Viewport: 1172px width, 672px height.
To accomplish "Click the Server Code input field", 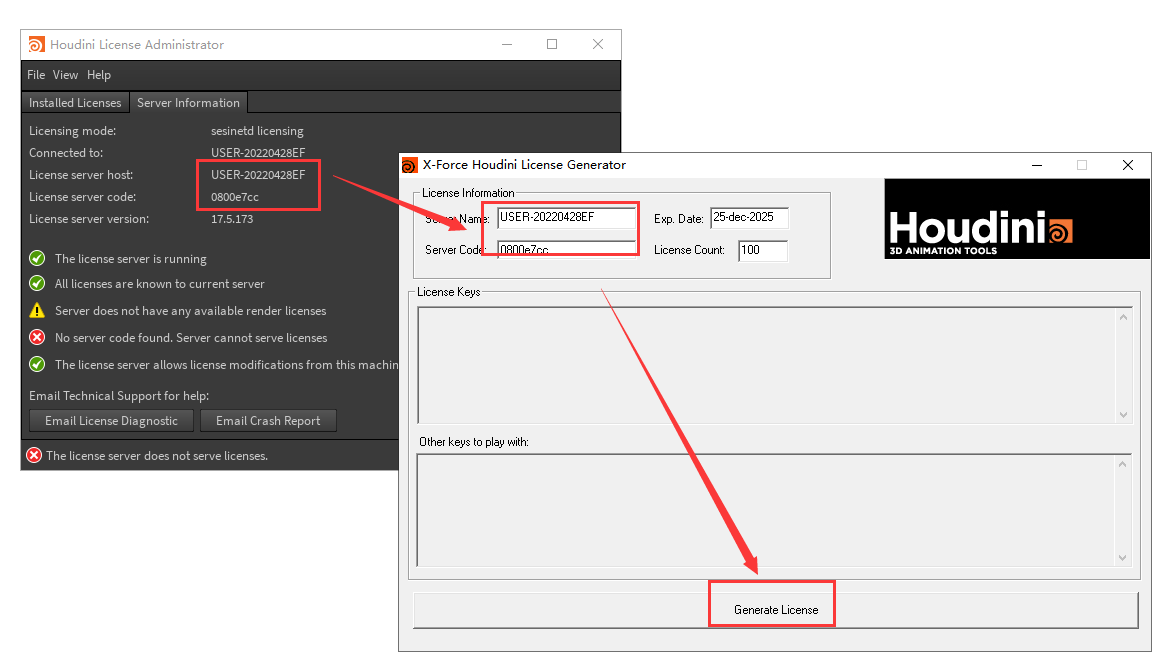I will click(567, 250).
